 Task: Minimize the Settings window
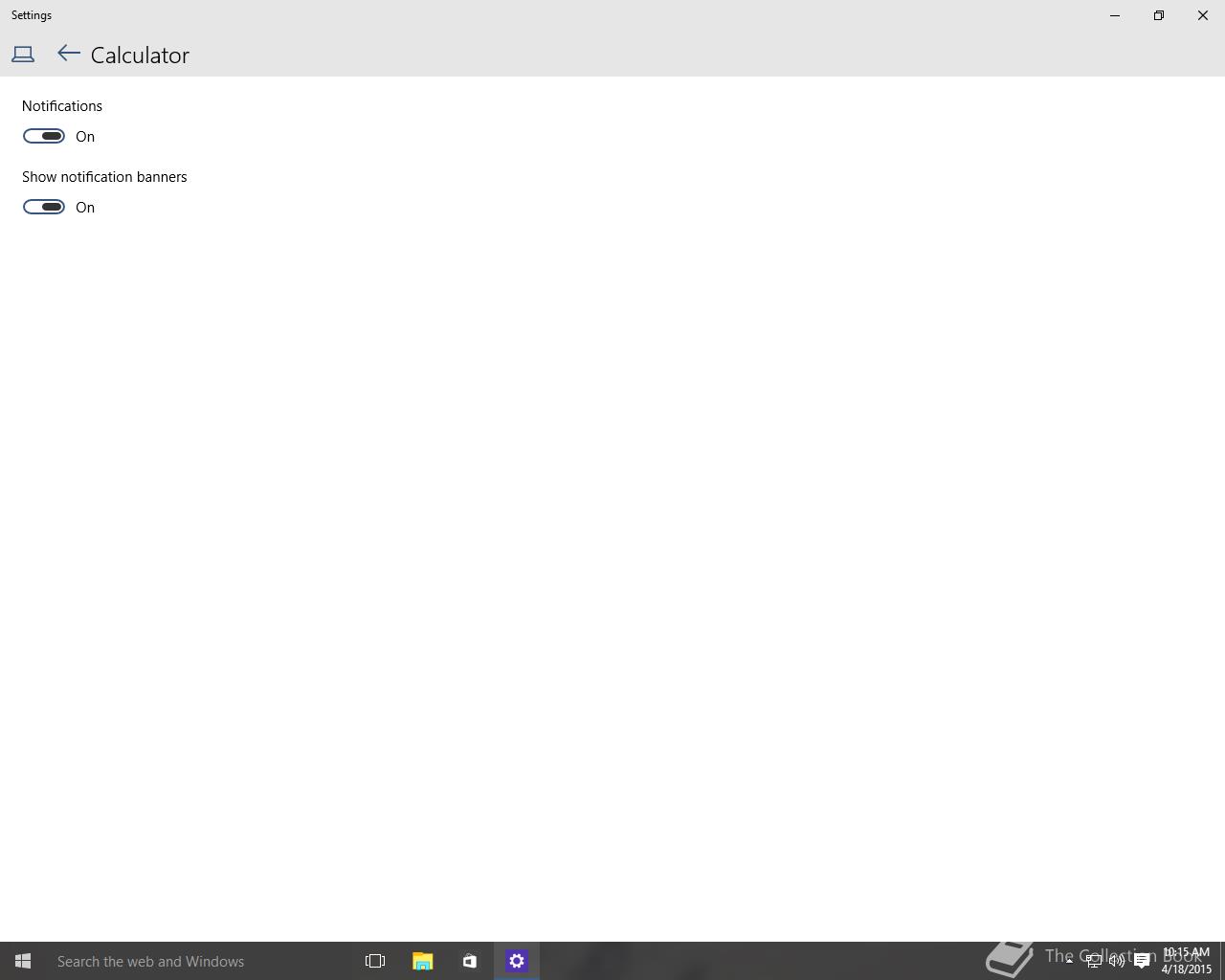tap(1115, 15)
